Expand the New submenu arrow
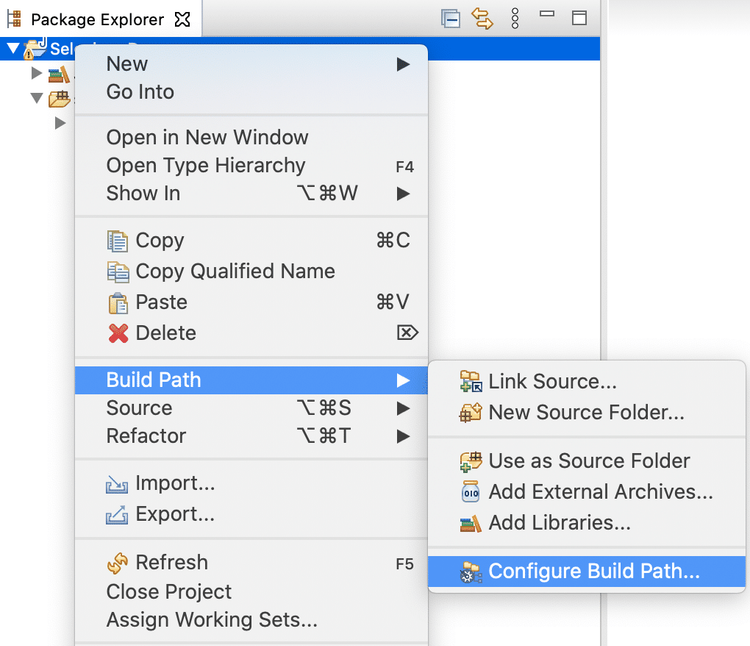Viewport: 750px width, 646px height. 403,64
